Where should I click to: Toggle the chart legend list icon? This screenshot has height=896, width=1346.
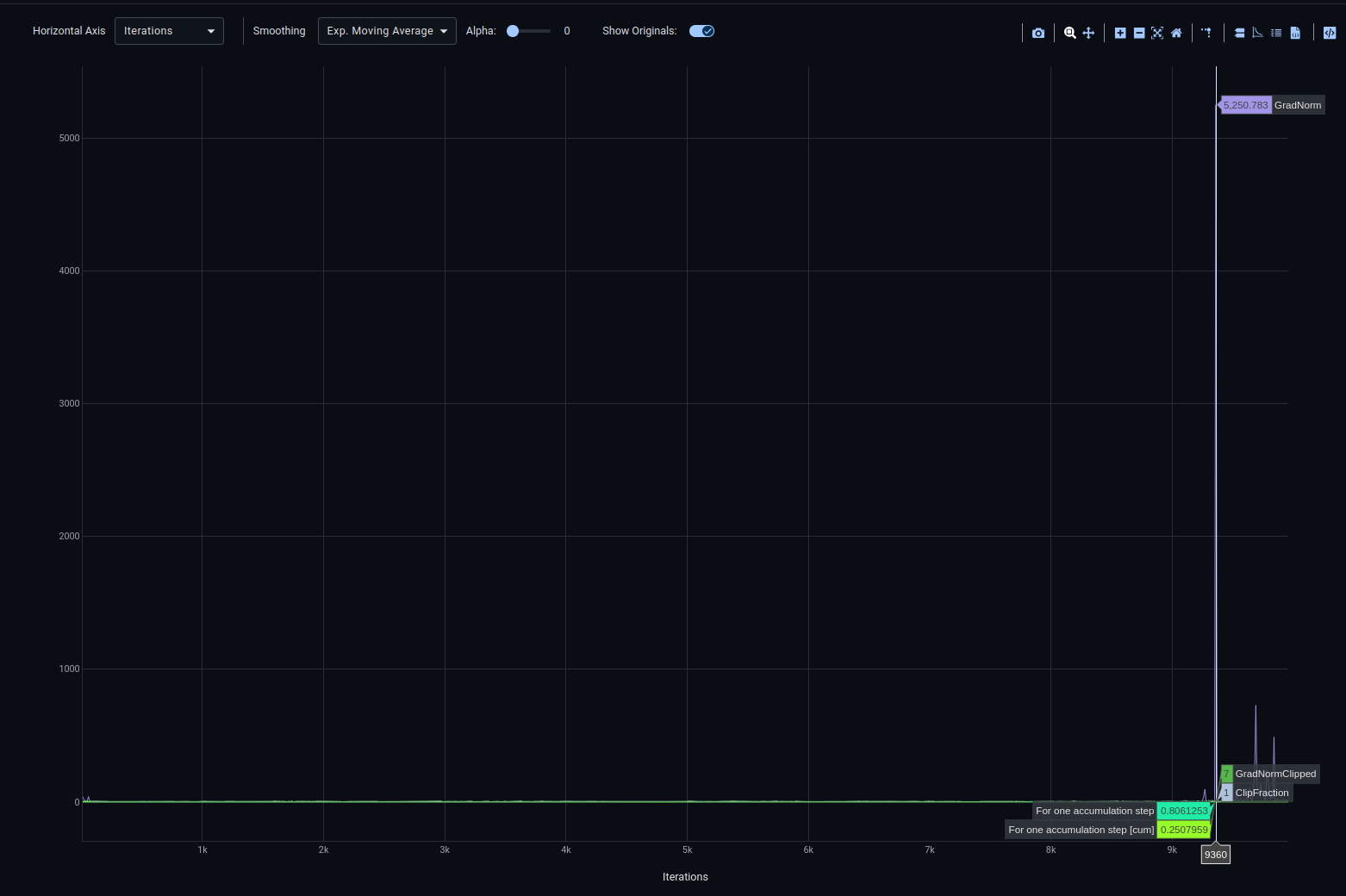click(1276, 33)
